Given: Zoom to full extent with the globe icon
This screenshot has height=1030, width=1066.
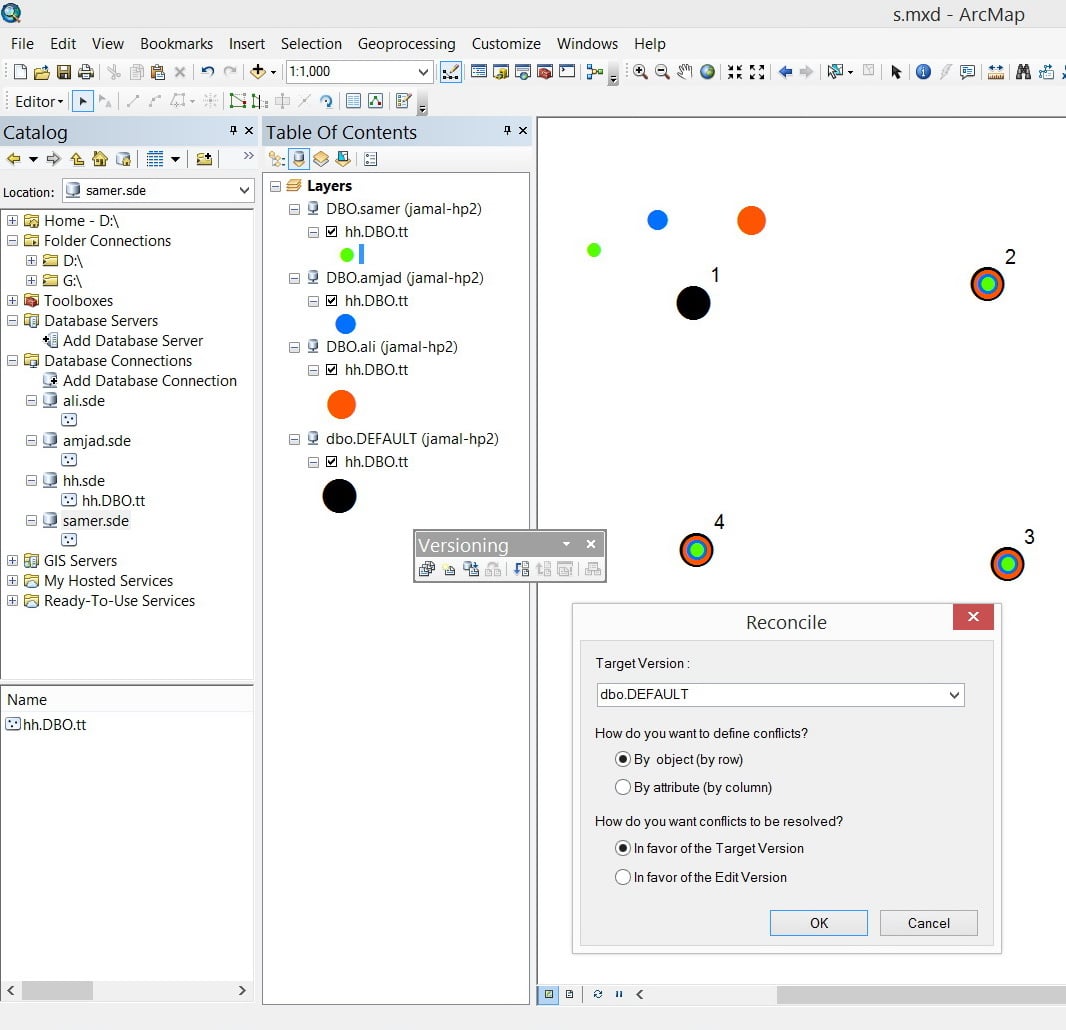Looking at the screenshot, I should point(708,71).
